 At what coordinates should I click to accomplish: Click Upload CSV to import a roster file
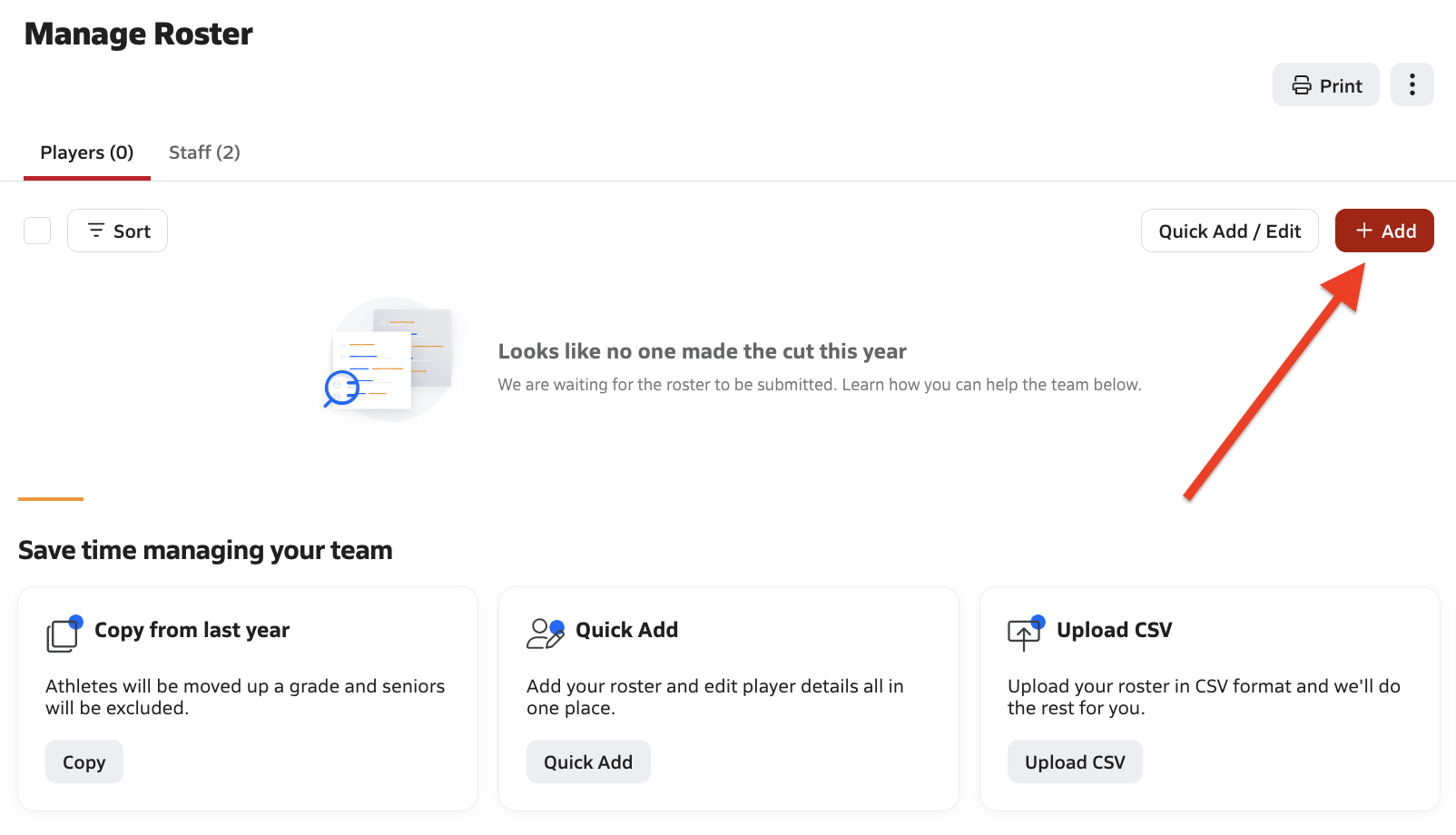1075,761
